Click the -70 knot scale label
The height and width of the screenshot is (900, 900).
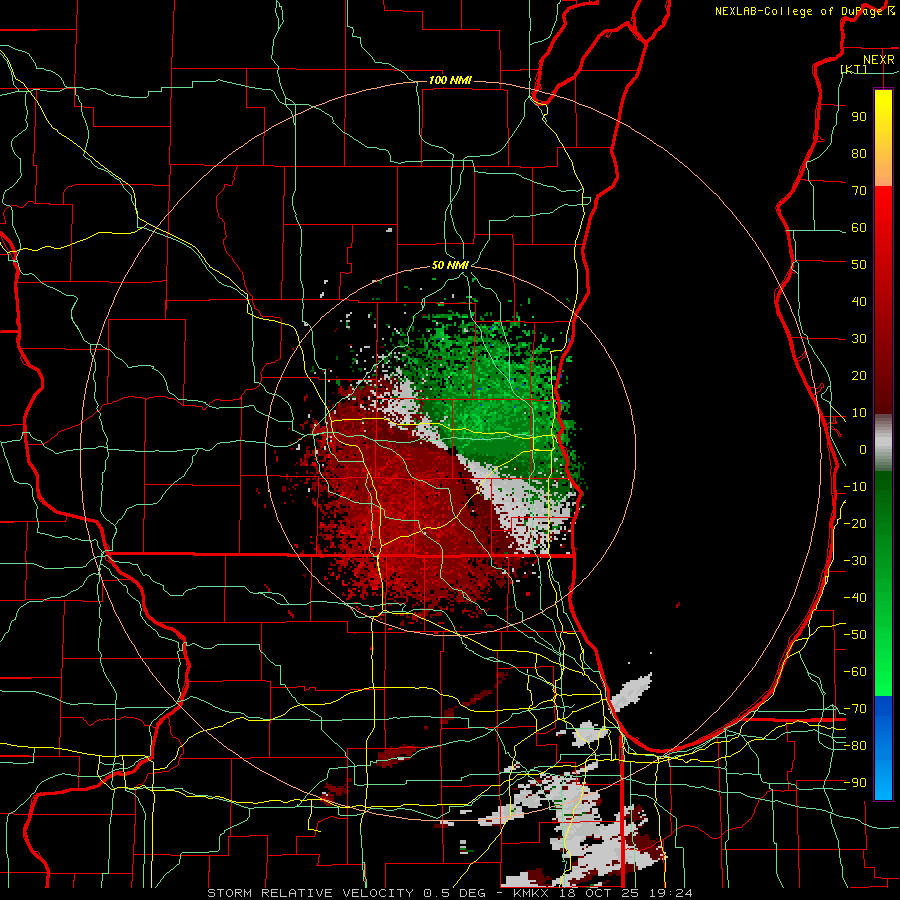(x=855, y=709)
